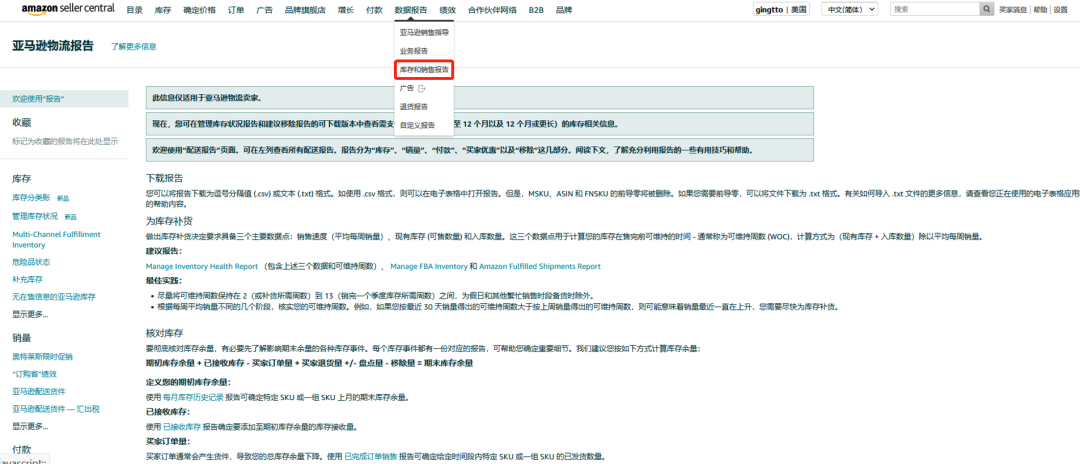Click the 此信息仅适用于亚马逊物流卖家 notice
The image size is (1080, 464).
click(479, 98)
